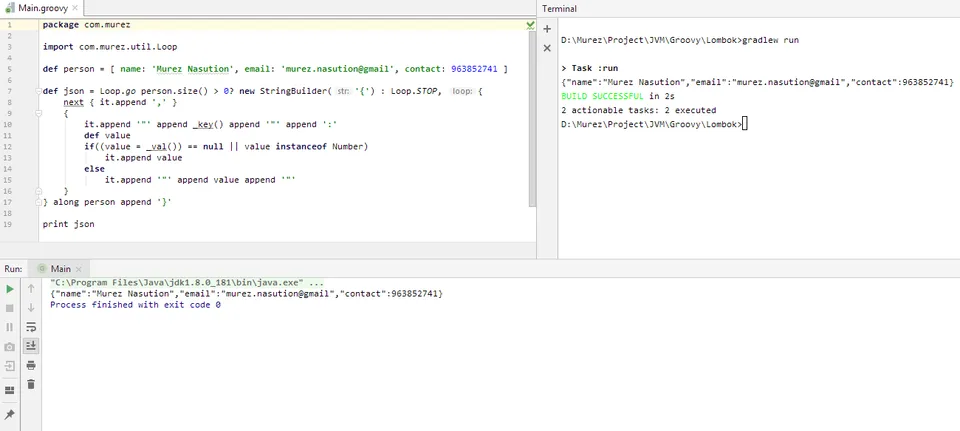The width and height of the screenshot is (960, 431).
Task: Close the Main tab in Run panel
Action: pos(78,269)
